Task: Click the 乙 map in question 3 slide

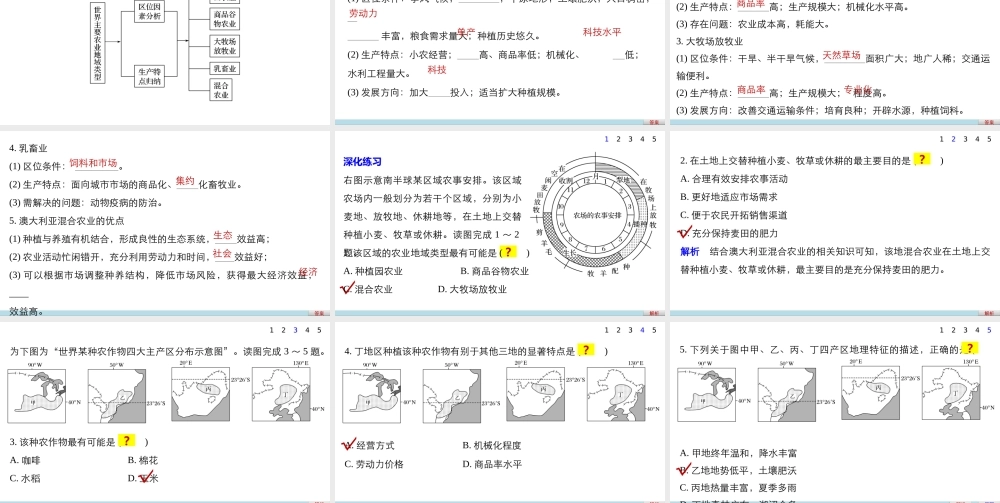Action: tap(117, 396)
